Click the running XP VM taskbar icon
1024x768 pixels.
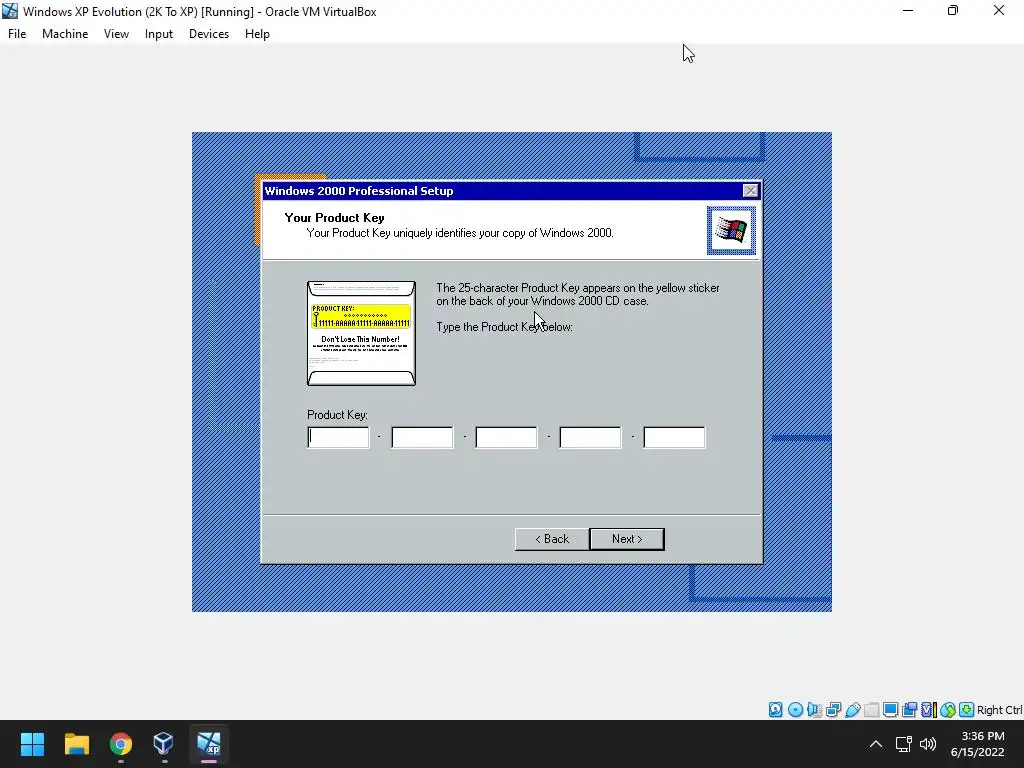point(209,744)
